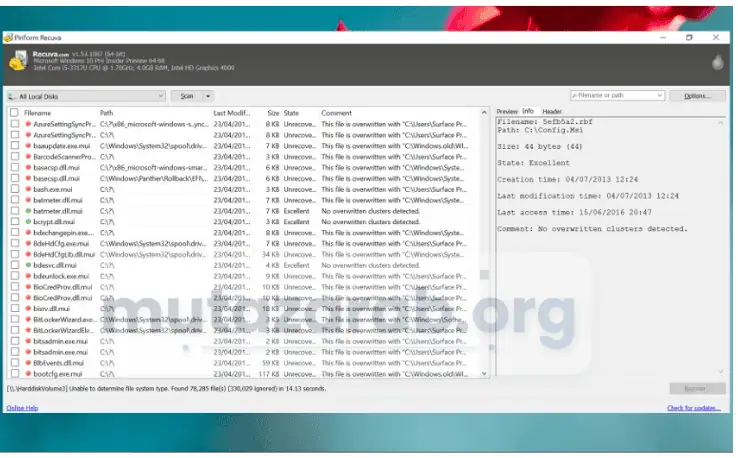The image size is (738, 458).
Task: Click the red status dot for BdeHdCfgLib.dll.mui
Action: tap(28, 254)
